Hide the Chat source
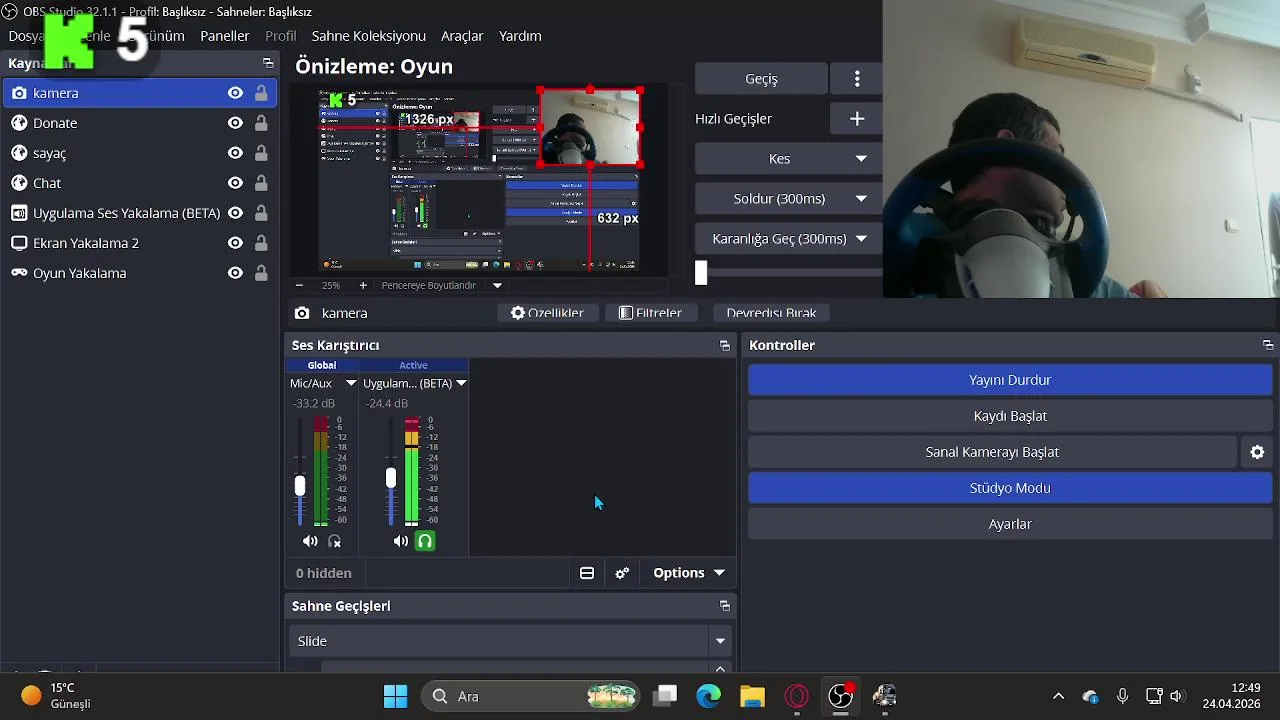Image resolution: width=1280 pixels, height=720 pixels. (x=235, y=183)
